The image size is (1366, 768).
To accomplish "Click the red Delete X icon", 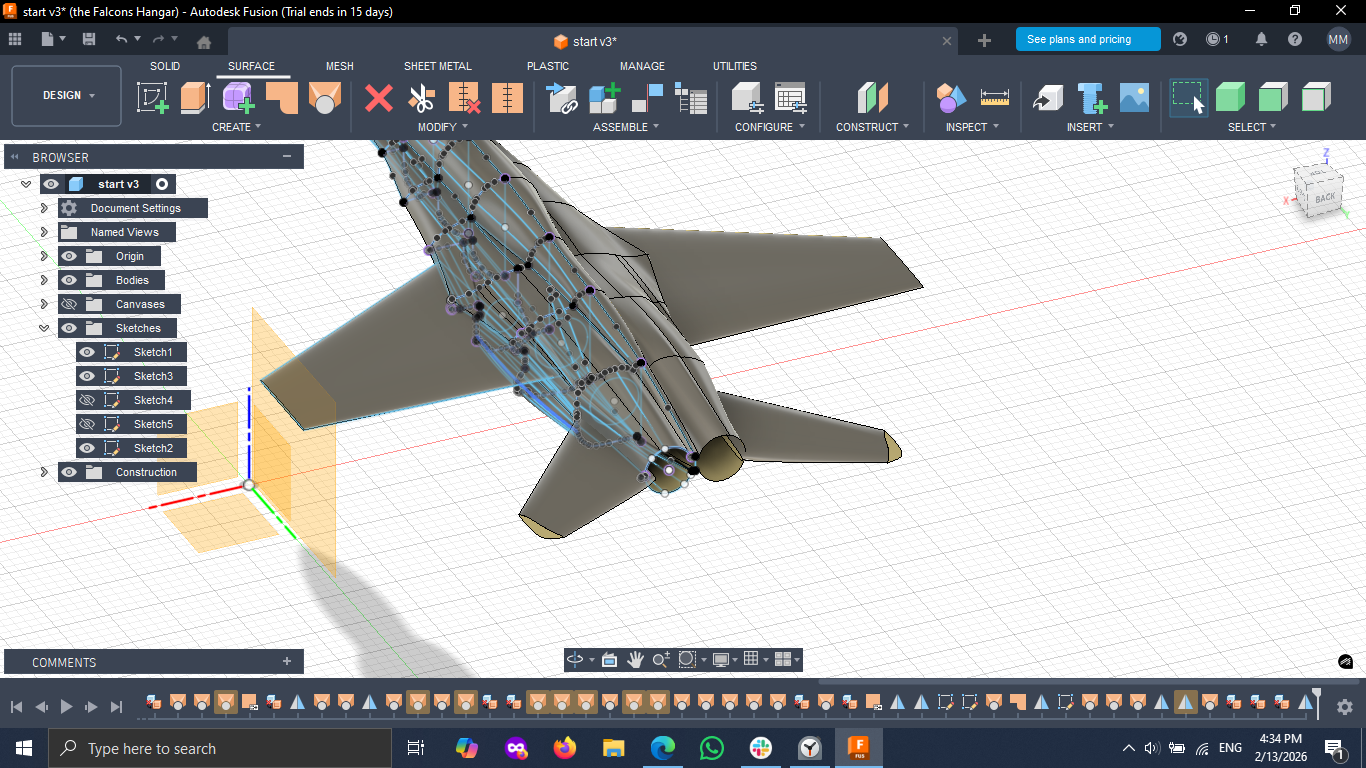I will click(x=379, y=98).
